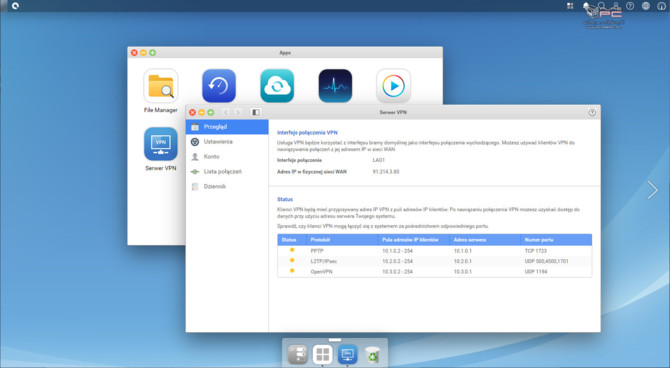670x368 pixels.
Task: Open the globe language icon in top bar
Action: coord(646,6)
